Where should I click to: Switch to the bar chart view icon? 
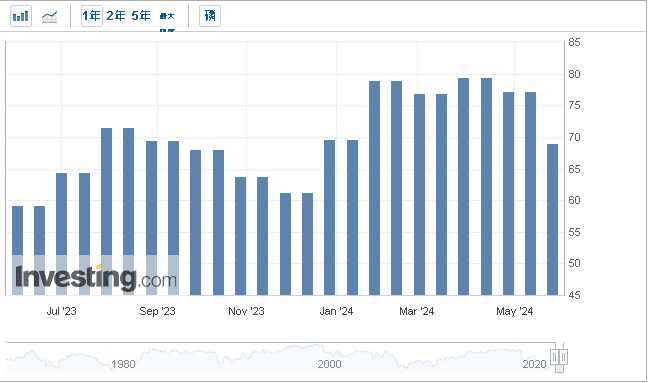coord(21,16)
